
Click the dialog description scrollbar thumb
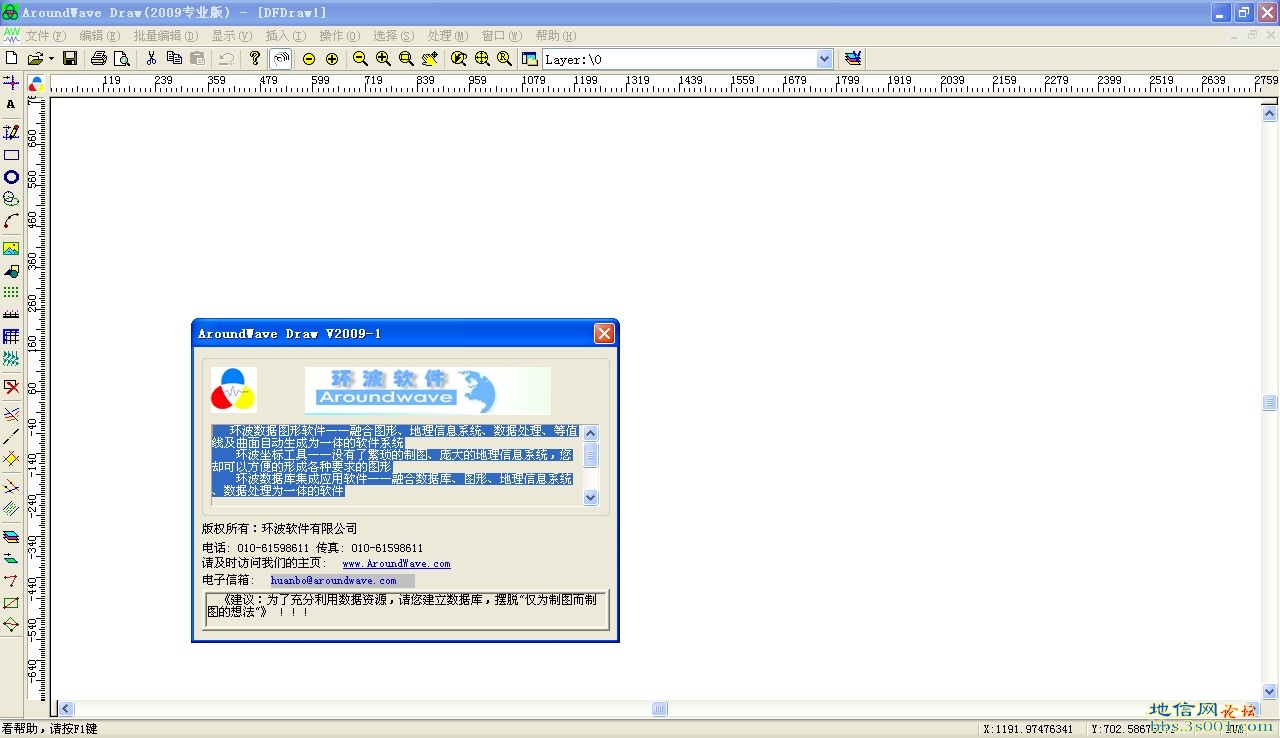click(x=590, y=455)
